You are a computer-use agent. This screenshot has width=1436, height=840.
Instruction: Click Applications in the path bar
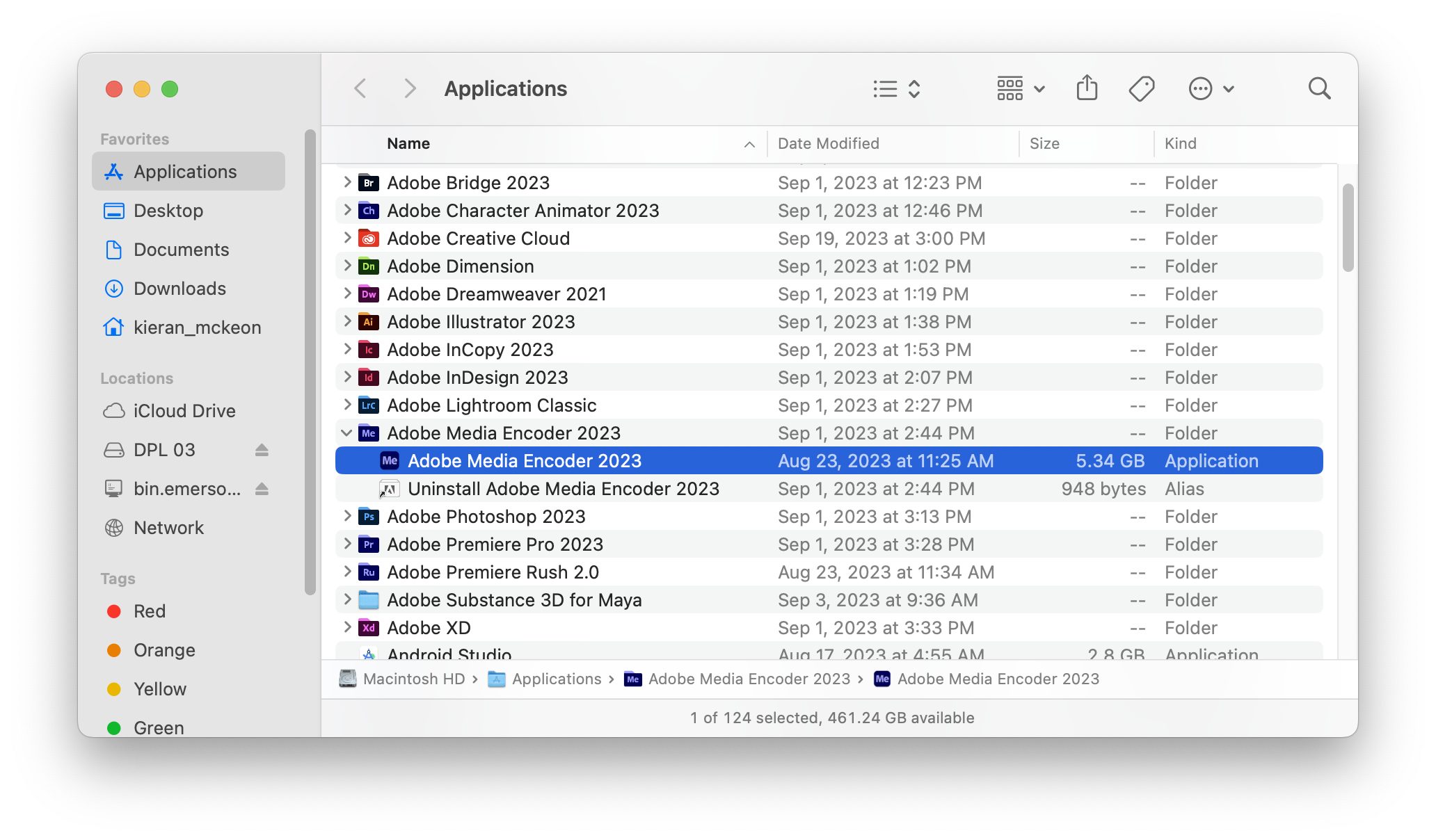545,679
